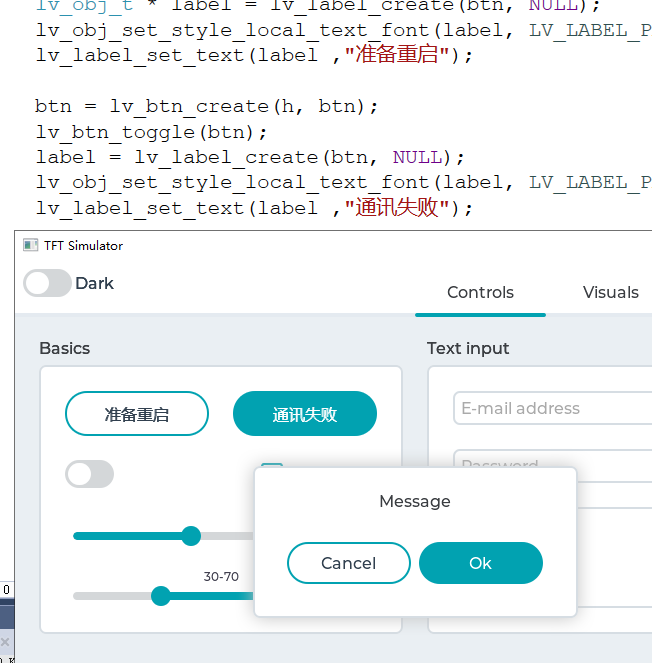Click the gray X icon at bottom left
Screen dimensions: 652x663
5,642
